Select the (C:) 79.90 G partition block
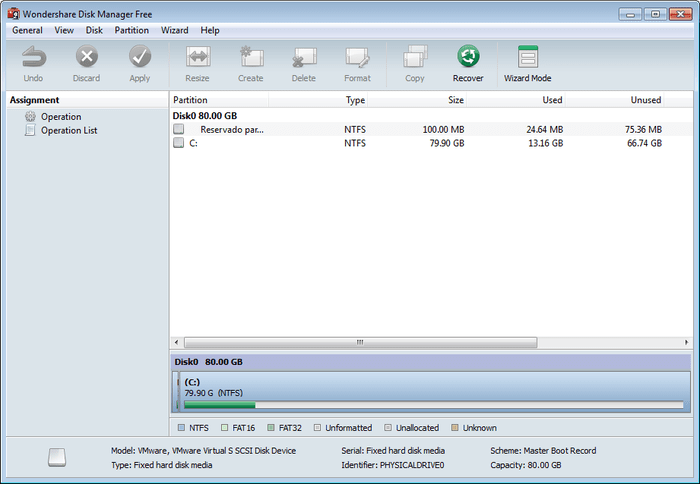 [x=434, y=392]
